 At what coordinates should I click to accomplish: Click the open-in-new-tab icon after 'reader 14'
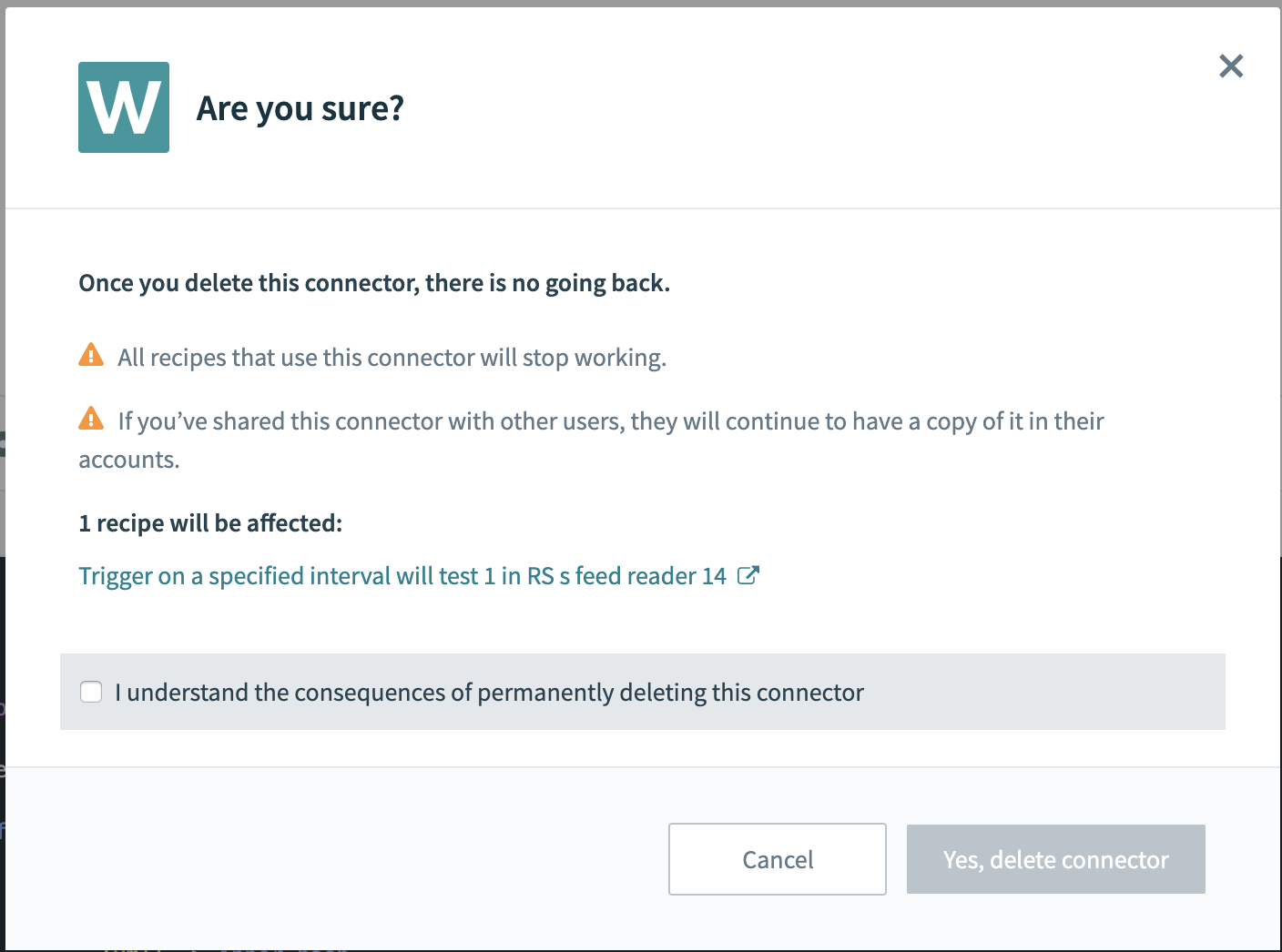tap(748, 575)
